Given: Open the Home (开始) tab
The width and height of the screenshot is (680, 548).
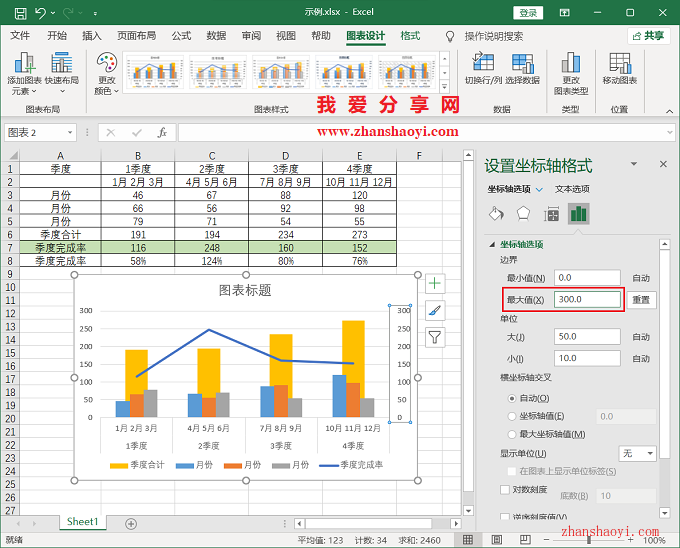Looking at the screenshot, I should pyautogui.click(x=57, y=36).
